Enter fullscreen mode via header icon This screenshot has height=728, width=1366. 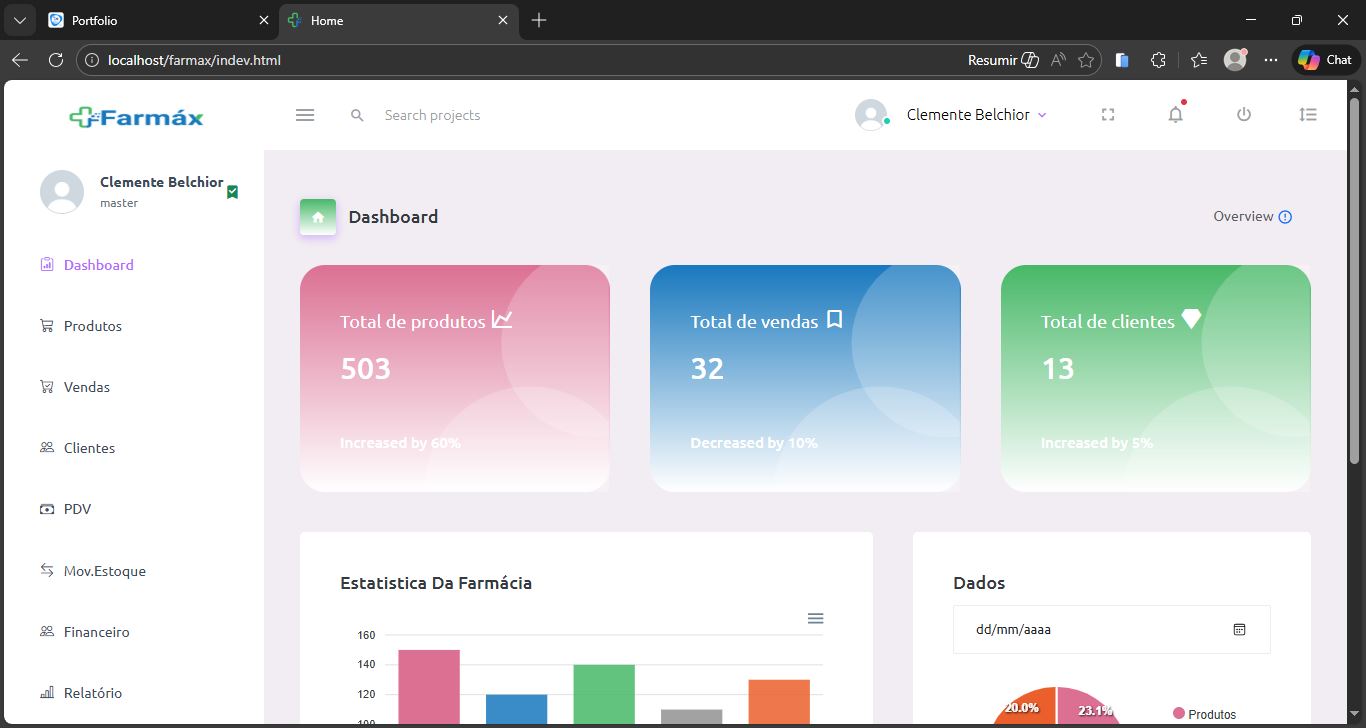click(x=1107, y=115)
